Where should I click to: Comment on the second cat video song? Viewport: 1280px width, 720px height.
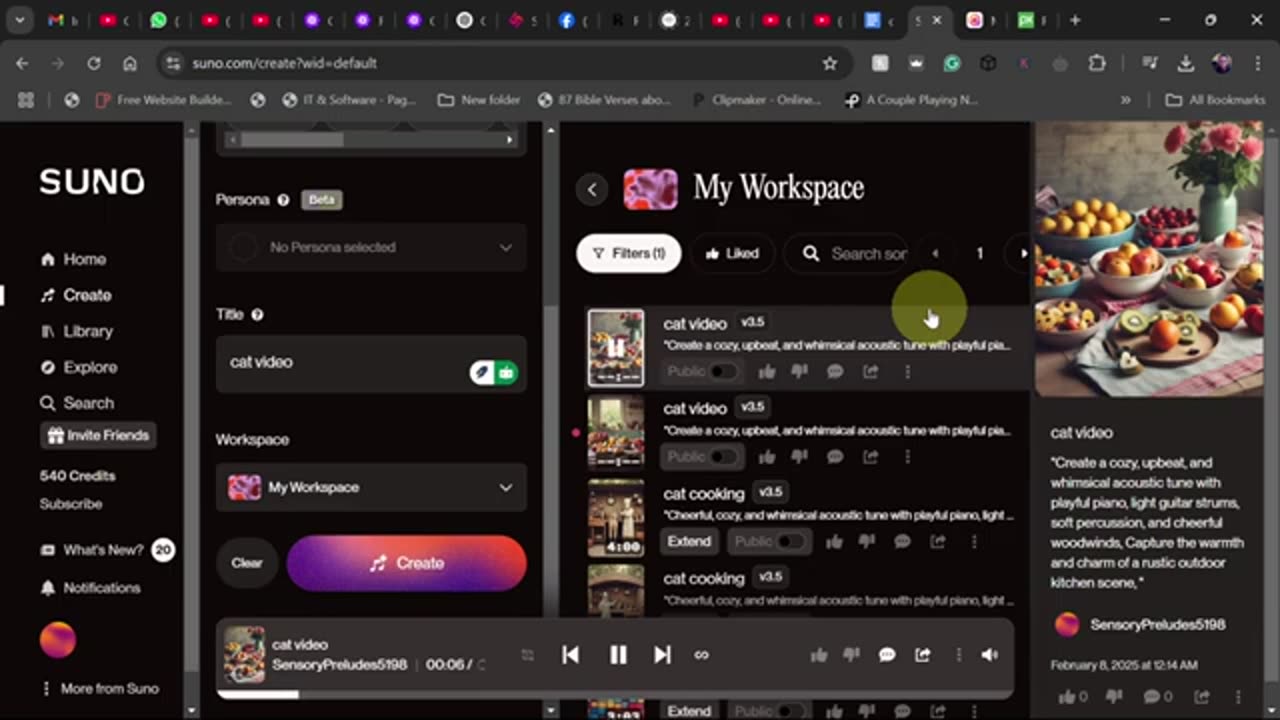(x=835, y=457)
